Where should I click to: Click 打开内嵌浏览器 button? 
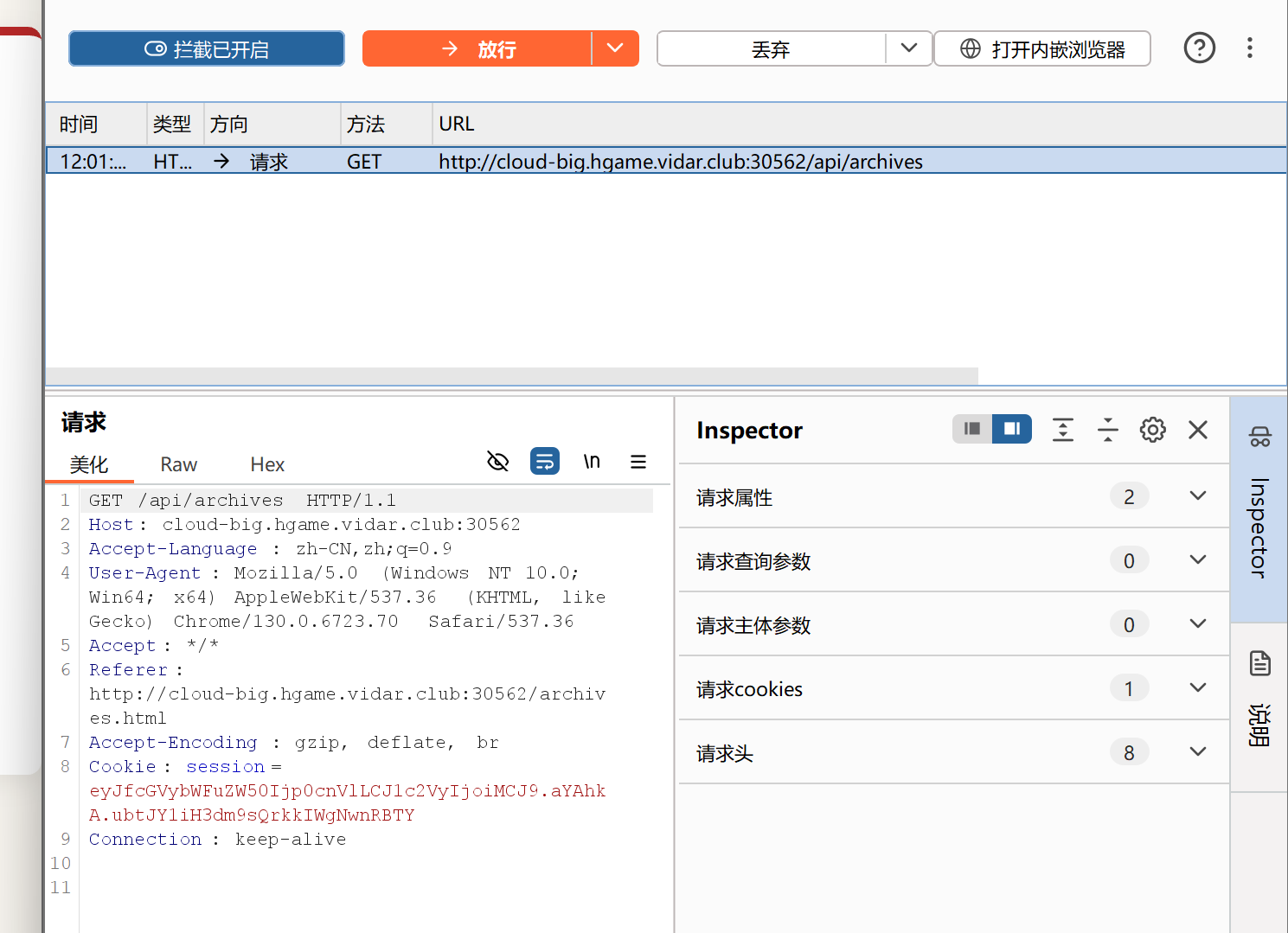click(1042, 49)
